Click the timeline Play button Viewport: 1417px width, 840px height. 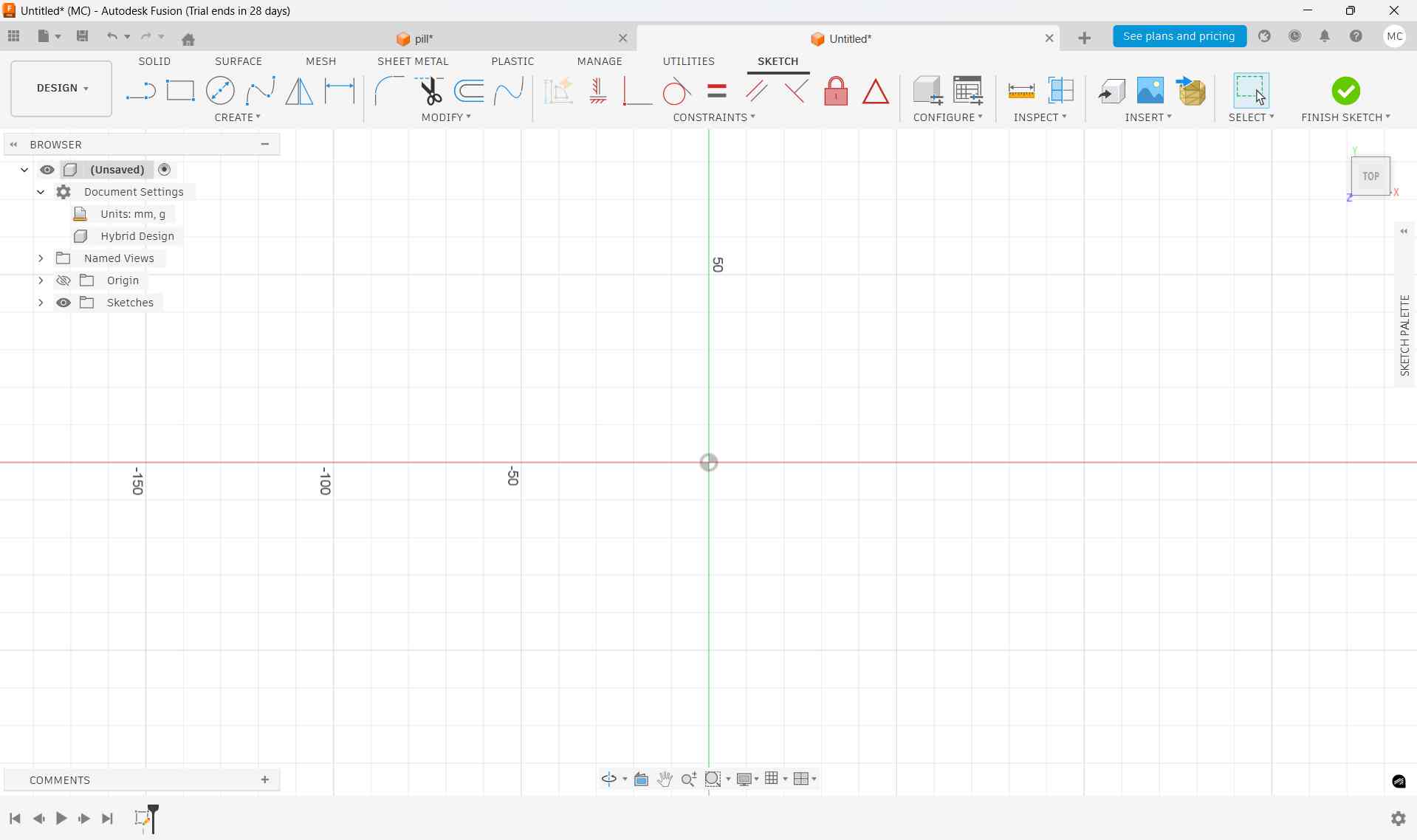pos(61,819)
